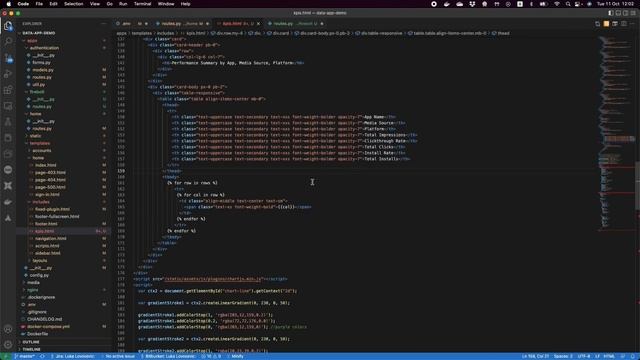Click the remote window icon on the status bar
Viewport: 640px width, 360px height.
[x=5, y=356]
